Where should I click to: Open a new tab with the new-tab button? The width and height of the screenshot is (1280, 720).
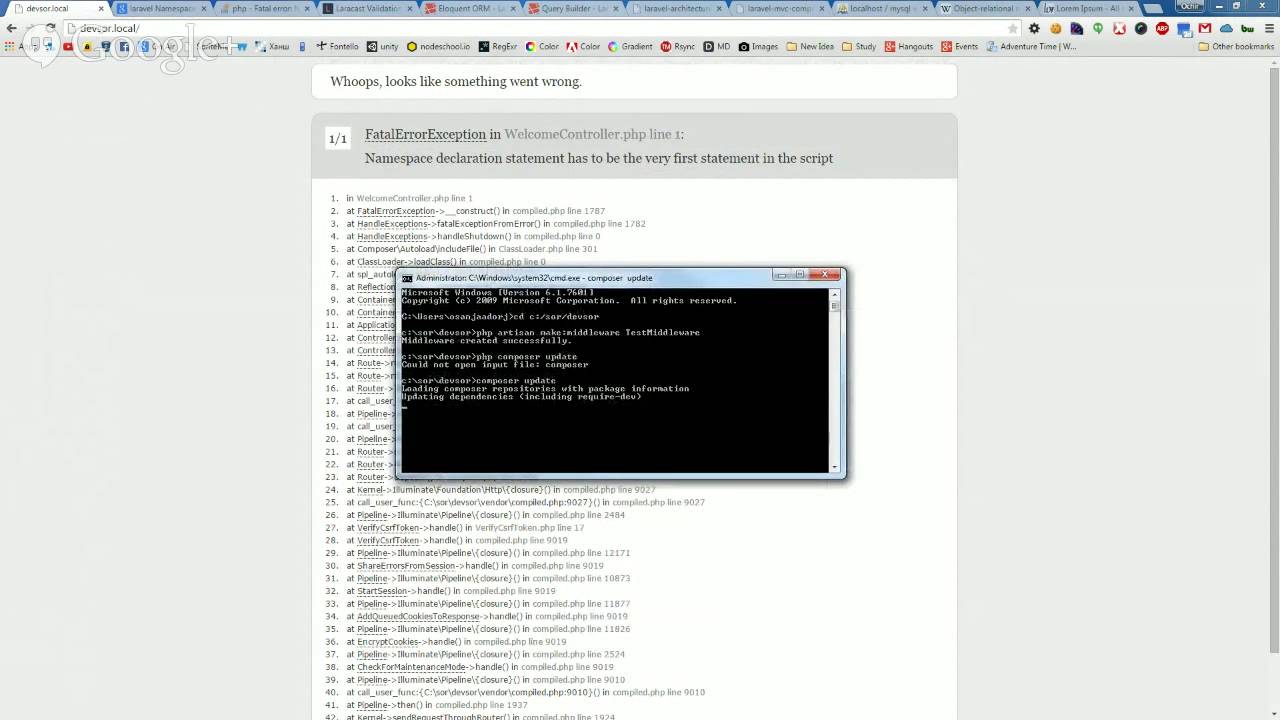click(1152, 9)
